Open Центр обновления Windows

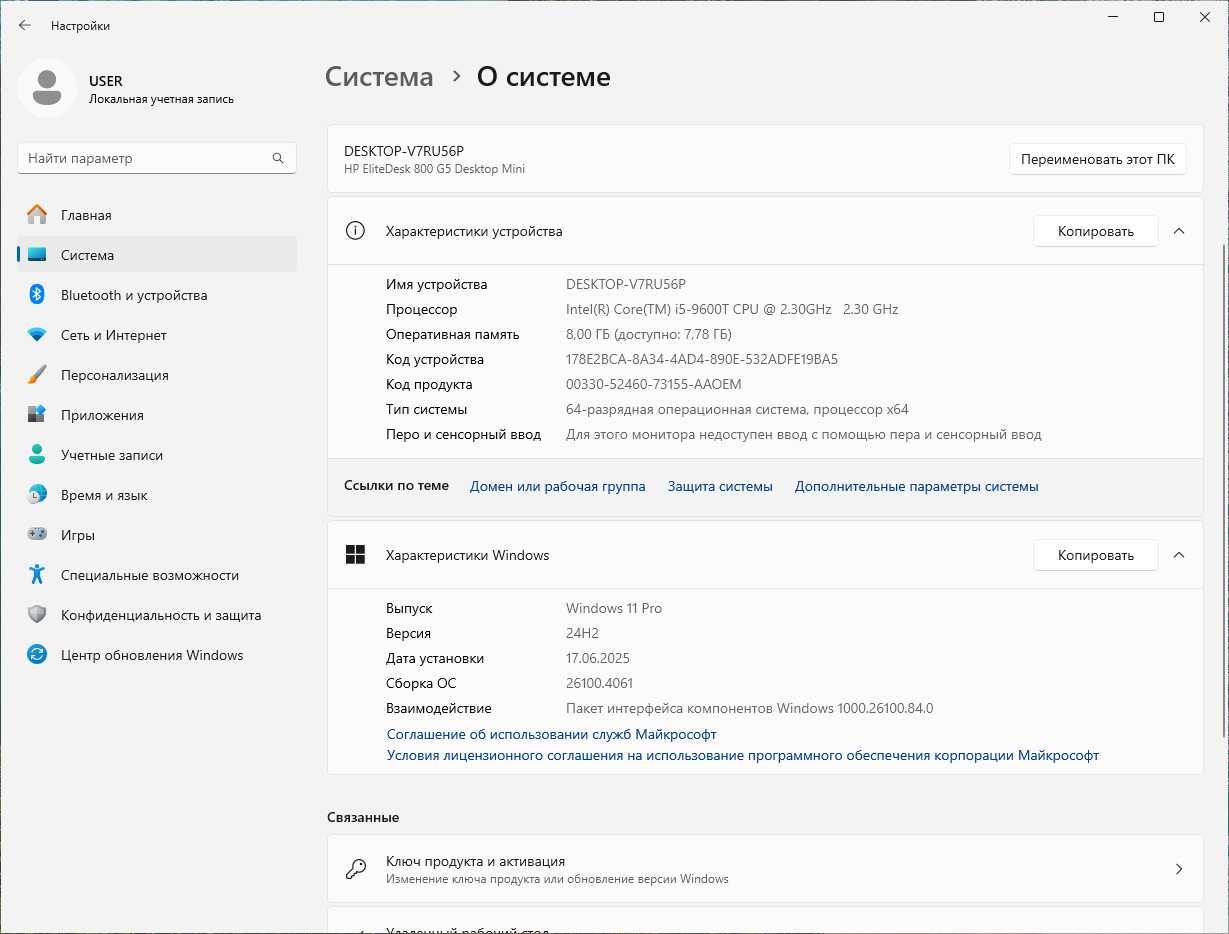[157, 655]
